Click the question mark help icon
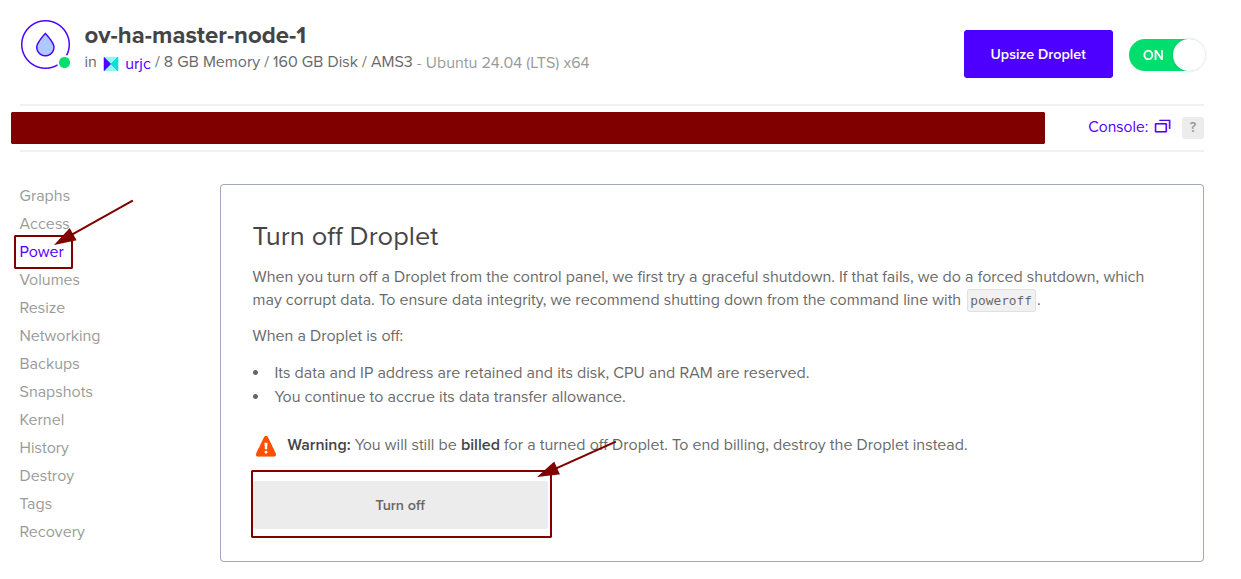The height and width of the screenshot is (579, 1241). click(x=1192, y=127)
